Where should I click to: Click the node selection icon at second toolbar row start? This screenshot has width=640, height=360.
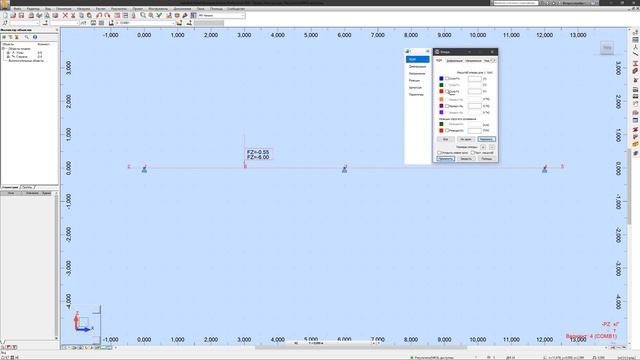pos(5,23)
